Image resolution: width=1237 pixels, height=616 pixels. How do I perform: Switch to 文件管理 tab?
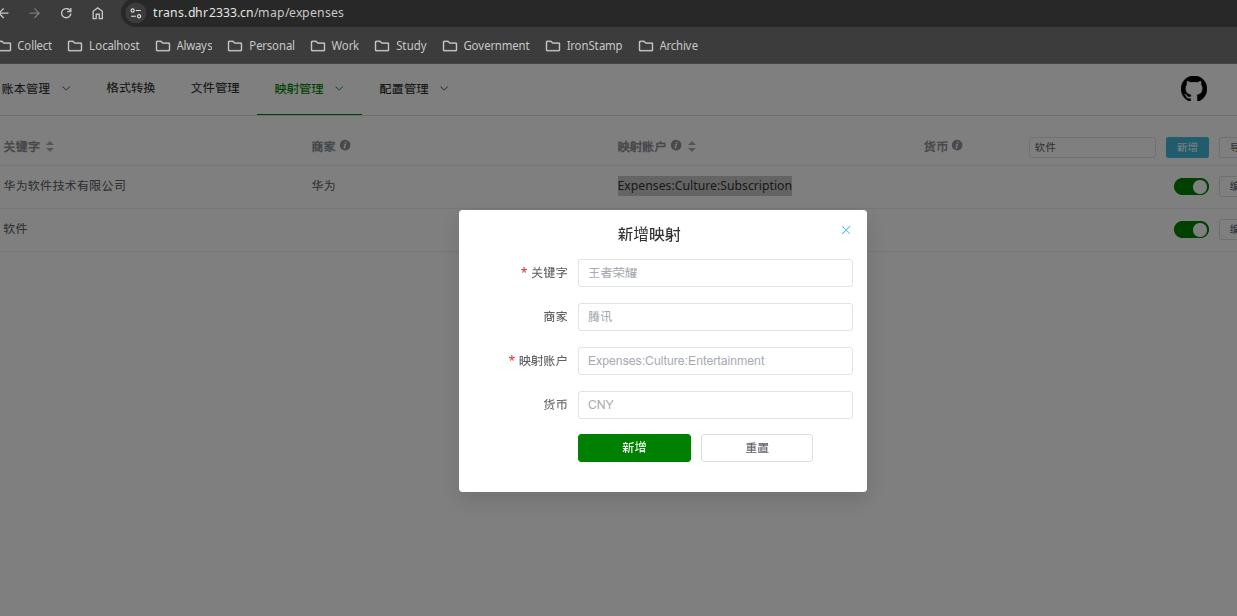[x=215, y=88]
